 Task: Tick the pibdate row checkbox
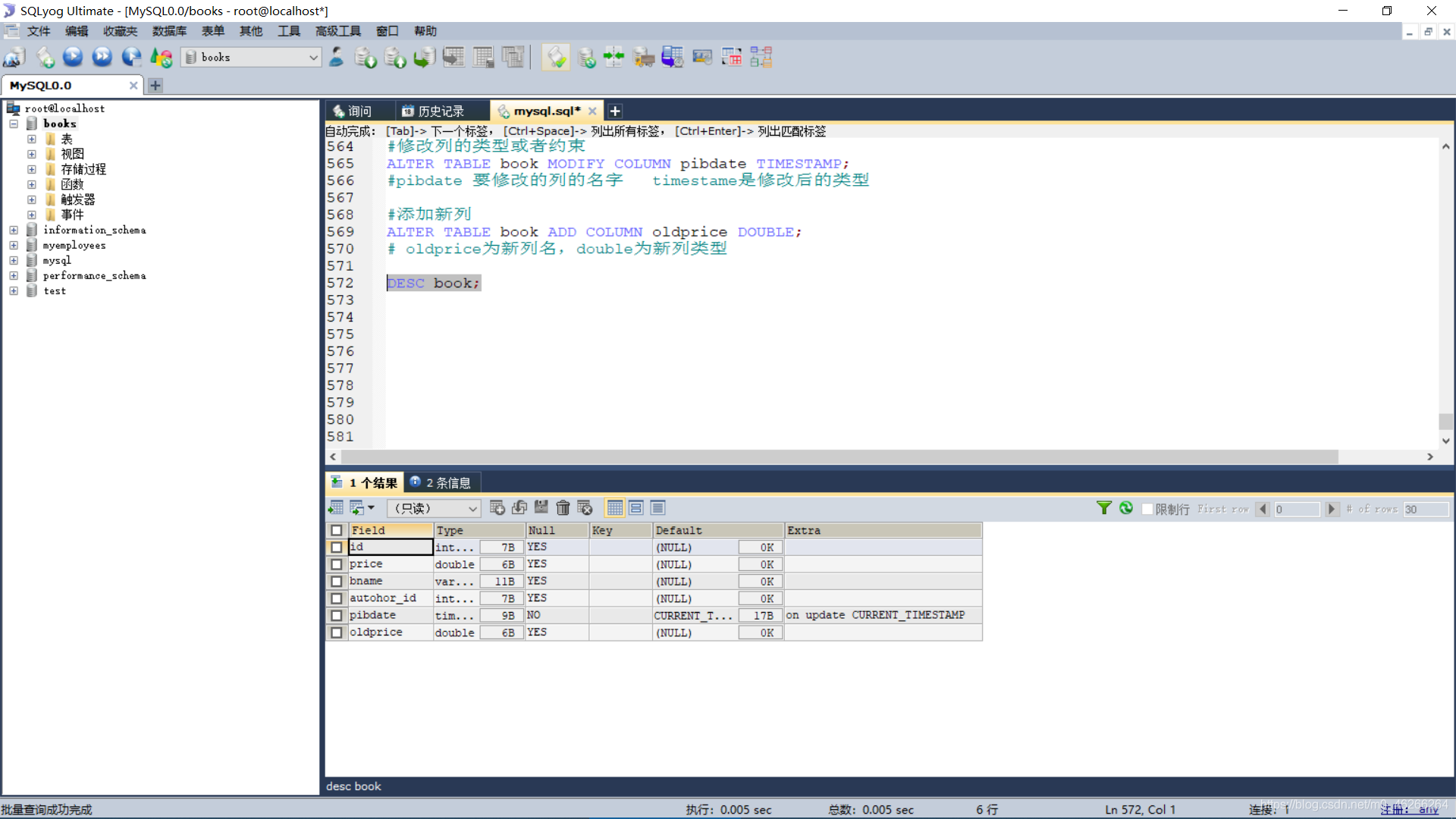[x=337, y=615]
